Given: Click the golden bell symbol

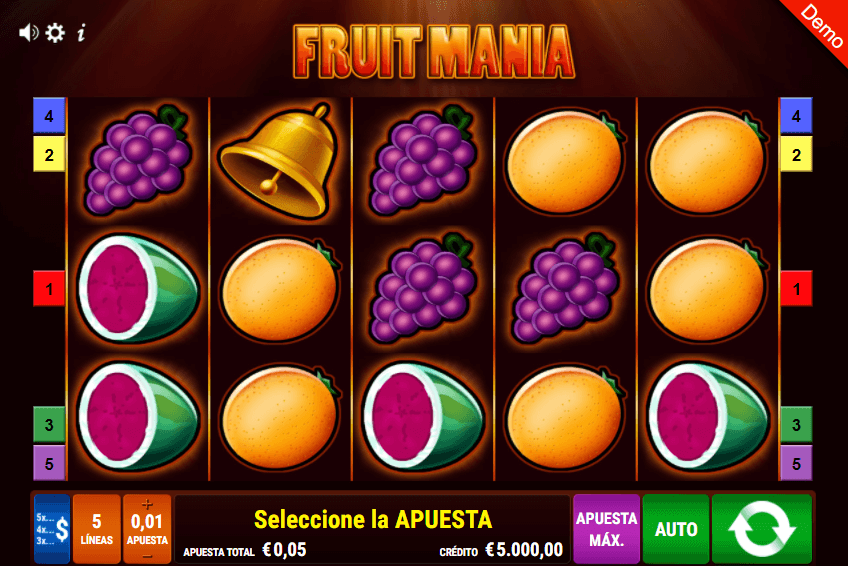Looking at the screenshot, I should tap(279, 161).
